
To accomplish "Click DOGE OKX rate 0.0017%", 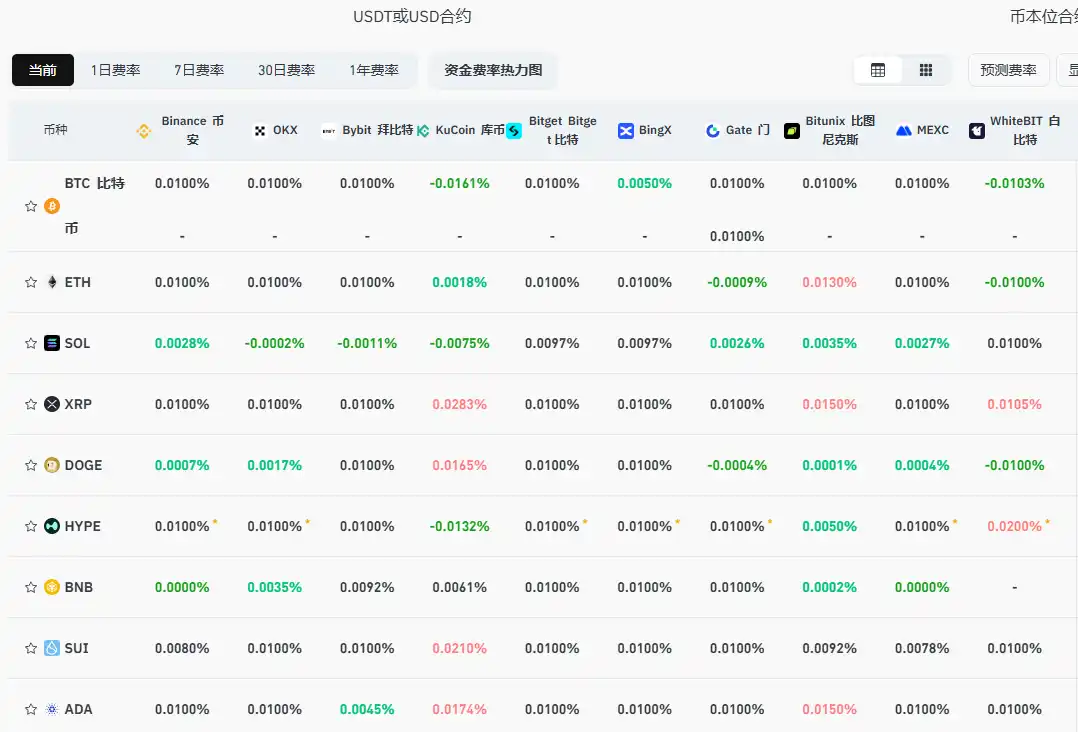I will [274, 465].
